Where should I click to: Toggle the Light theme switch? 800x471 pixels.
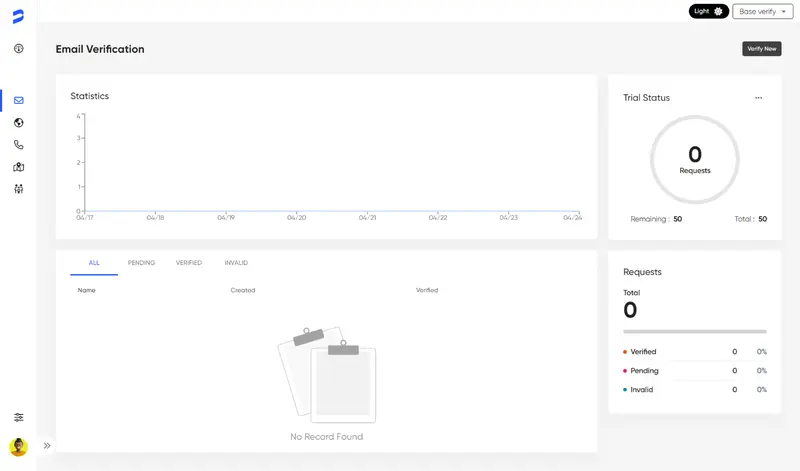(709, 11)
